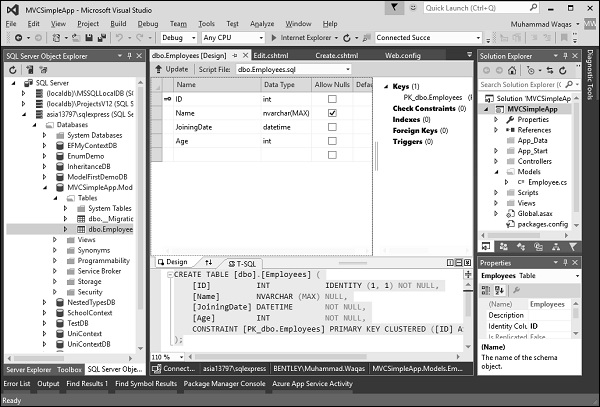Toggle Allow Nulls checkbox for Name column

331,114
